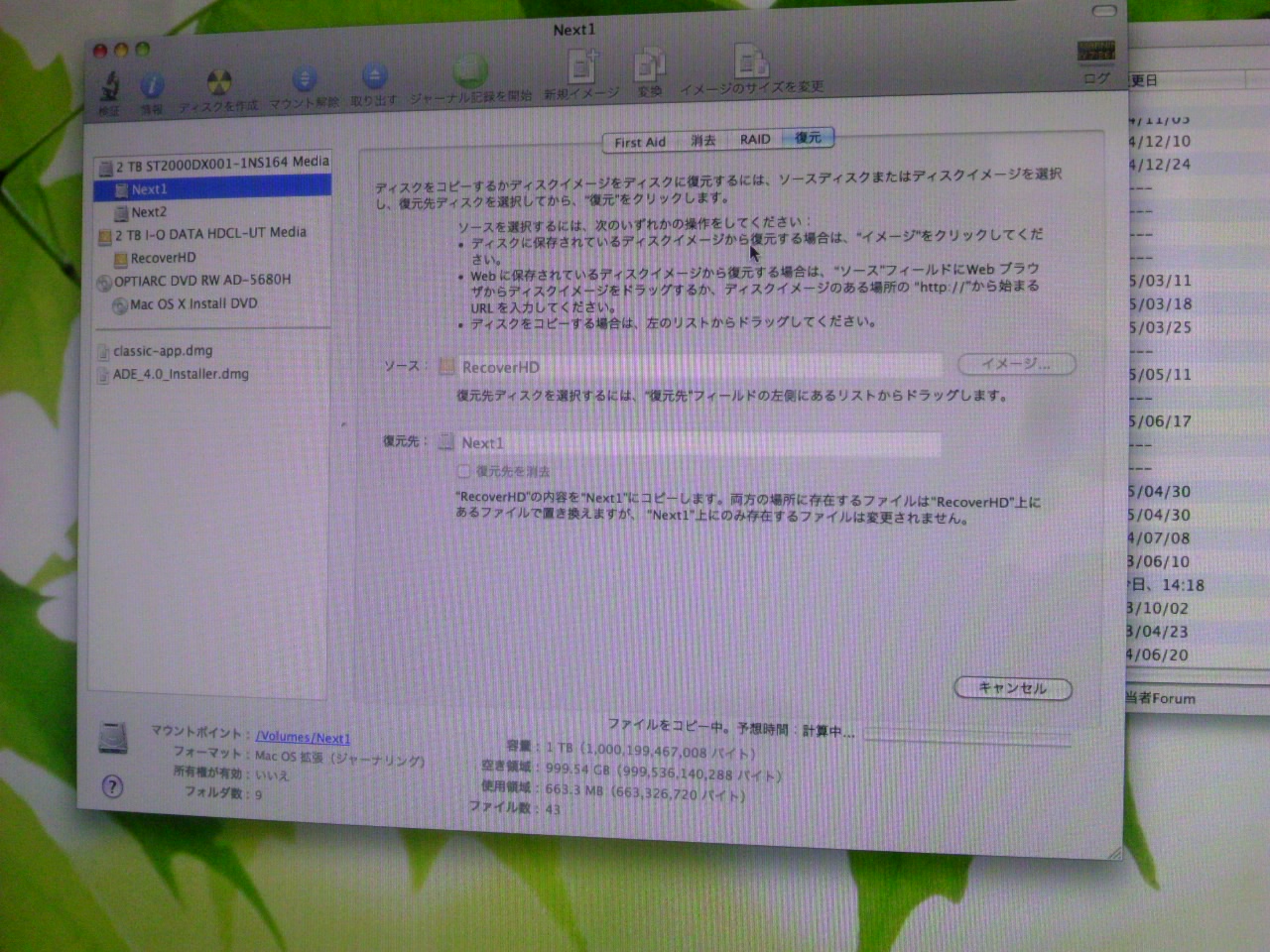The image size is (1270, 952).
Task: Switch to the First Aid tab
Action: (640, 142)
